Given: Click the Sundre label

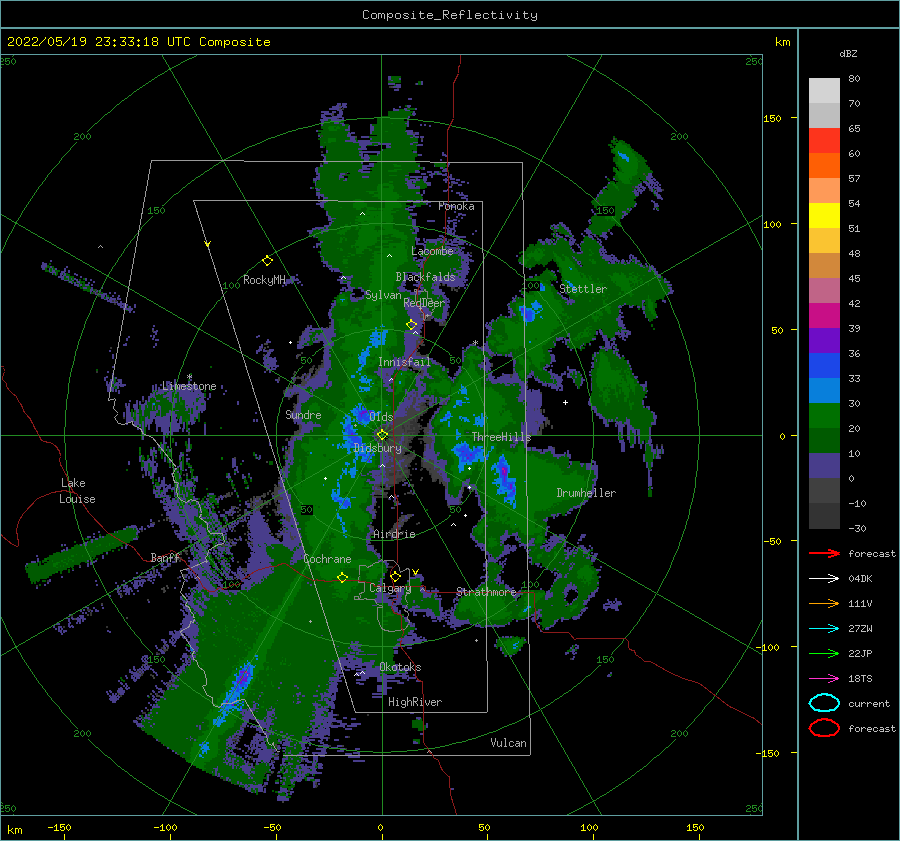Looking at the screenshot, I should [303, 415].
